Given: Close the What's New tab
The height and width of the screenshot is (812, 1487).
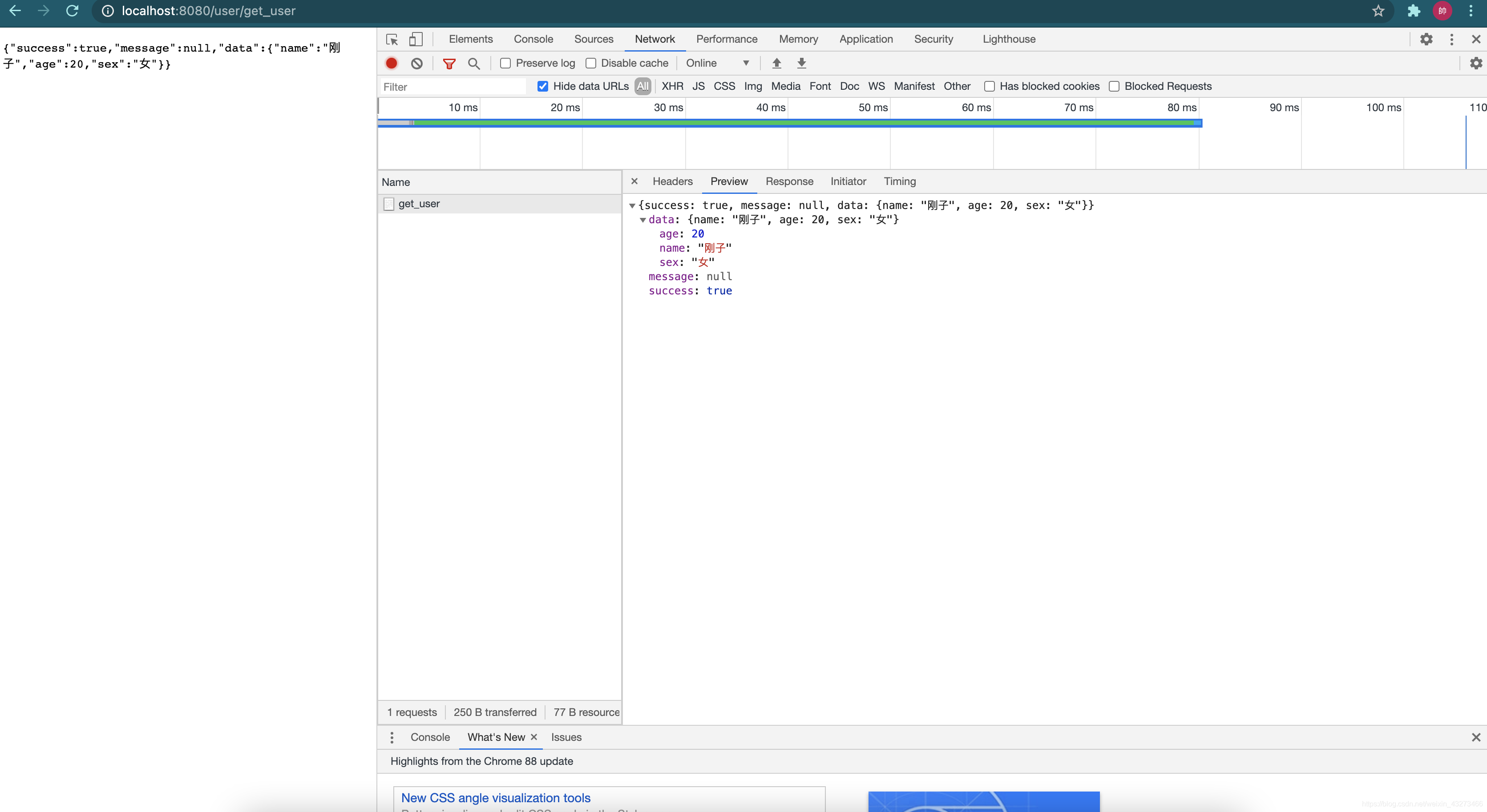Looking at the screenshot, I should pyautogui.click(x=534, y=737).
